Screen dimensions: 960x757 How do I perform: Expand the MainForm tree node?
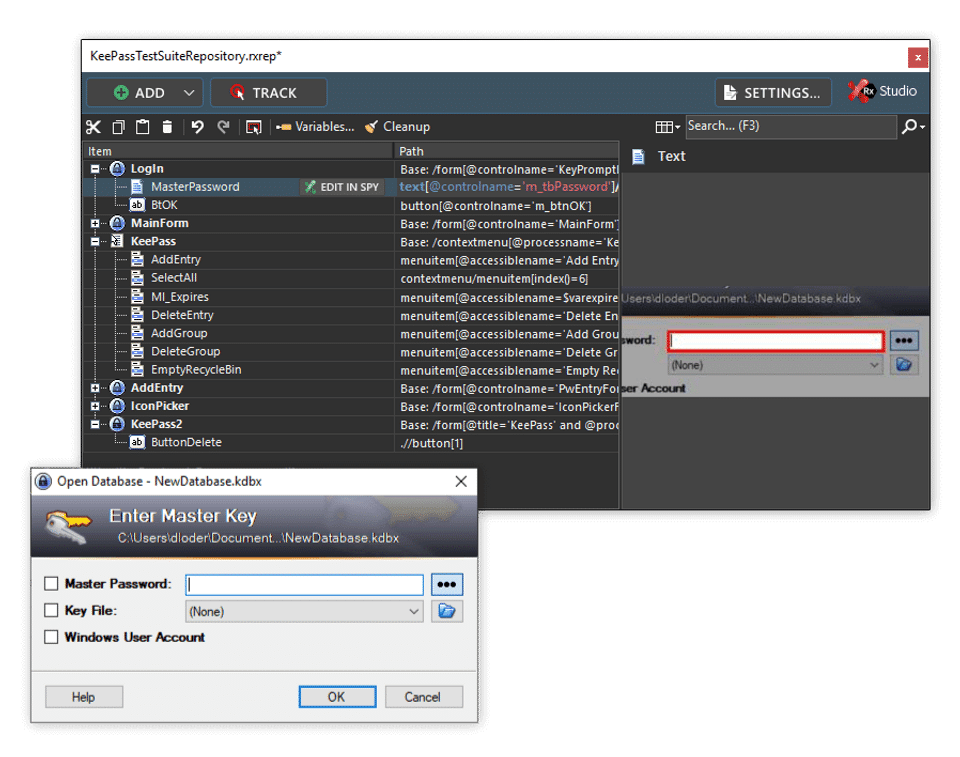coord(95,224)
